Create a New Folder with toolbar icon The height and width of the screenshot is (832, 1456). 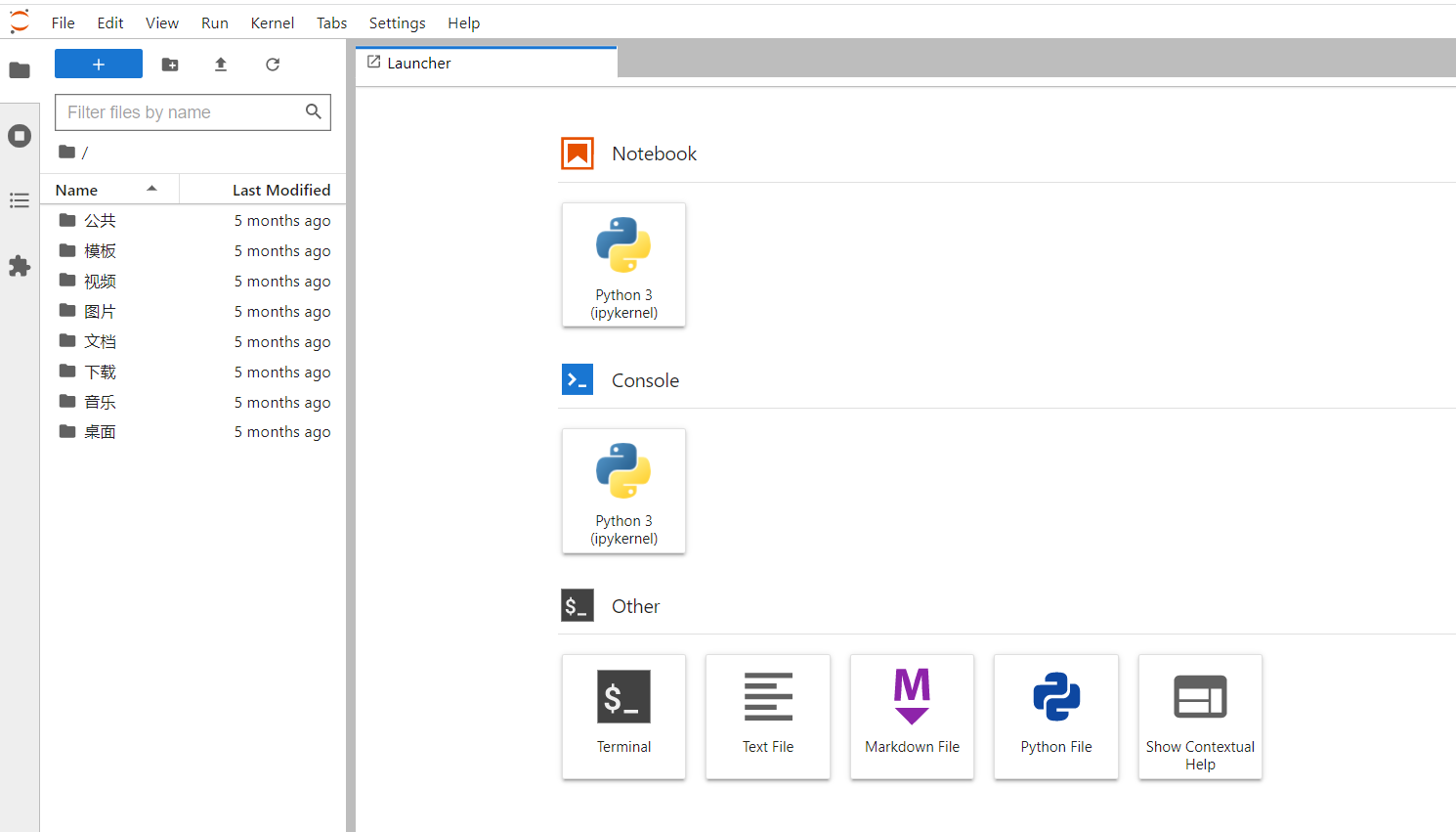pyautogui.click(x=170, y=65)
